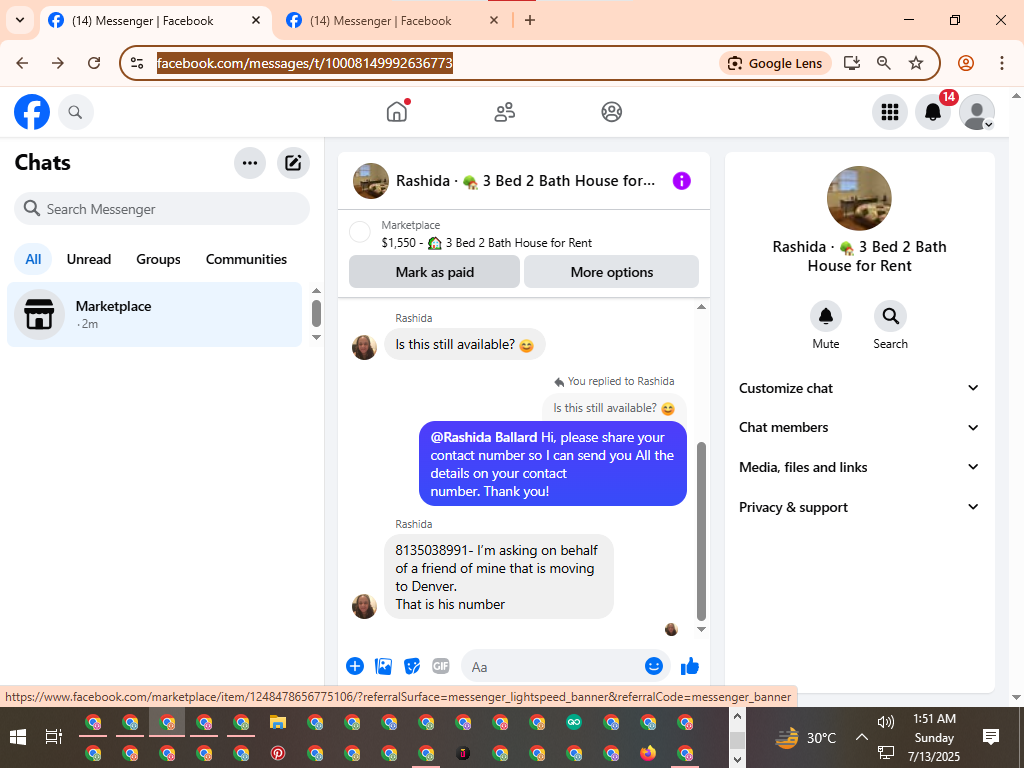The height and width of the screenshot is (768, 1024).
Task: Close the first Messenger tab
Action: pos(256,20)
